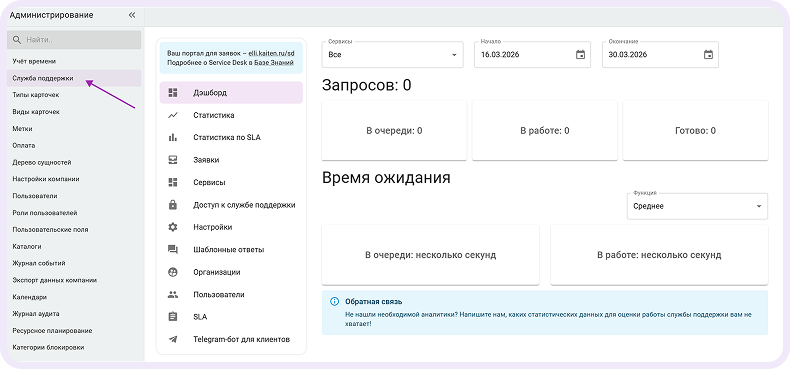Image resolution: width=790 pixels, height=369 pixels.
Task: Open Дерево сущностей in sidebar
Action: pyautogui.click(x=74, y=162)
